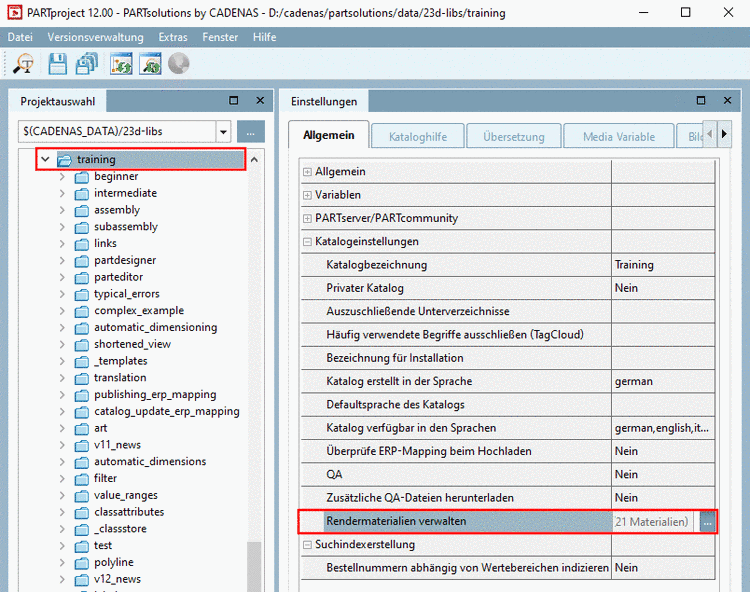Maximize the Projektauswahl panel

point(233,101)
